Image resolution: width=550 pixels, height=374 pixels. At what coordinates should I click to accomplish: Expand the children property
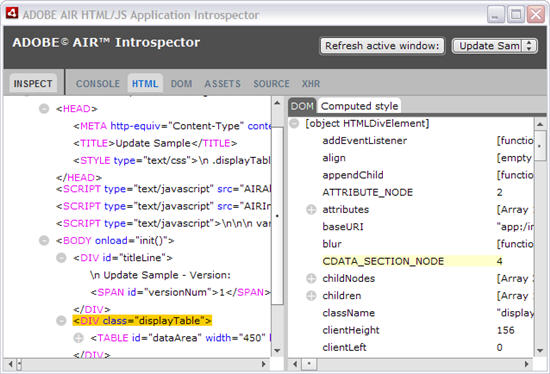[311, 296]
